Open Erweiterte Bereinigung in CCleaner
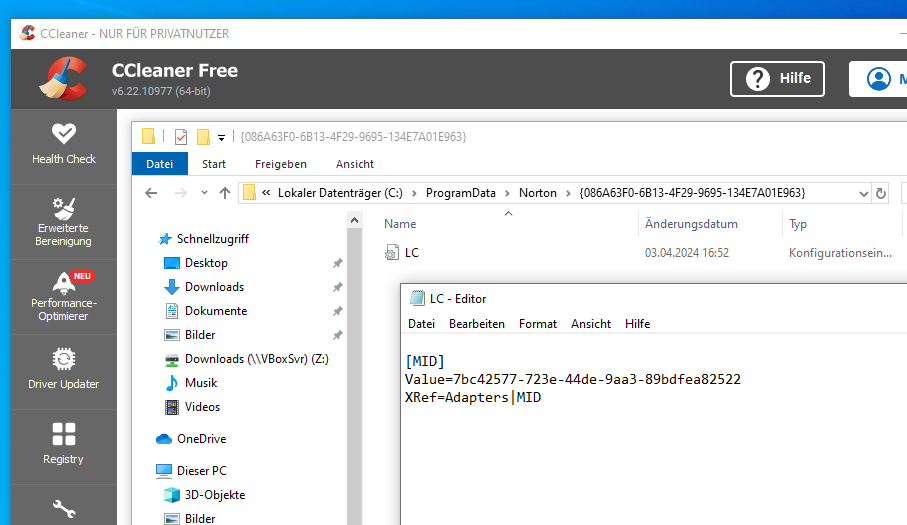Image resolution: width=907 pixels, height=525 pixels. [x=64, y=221]
